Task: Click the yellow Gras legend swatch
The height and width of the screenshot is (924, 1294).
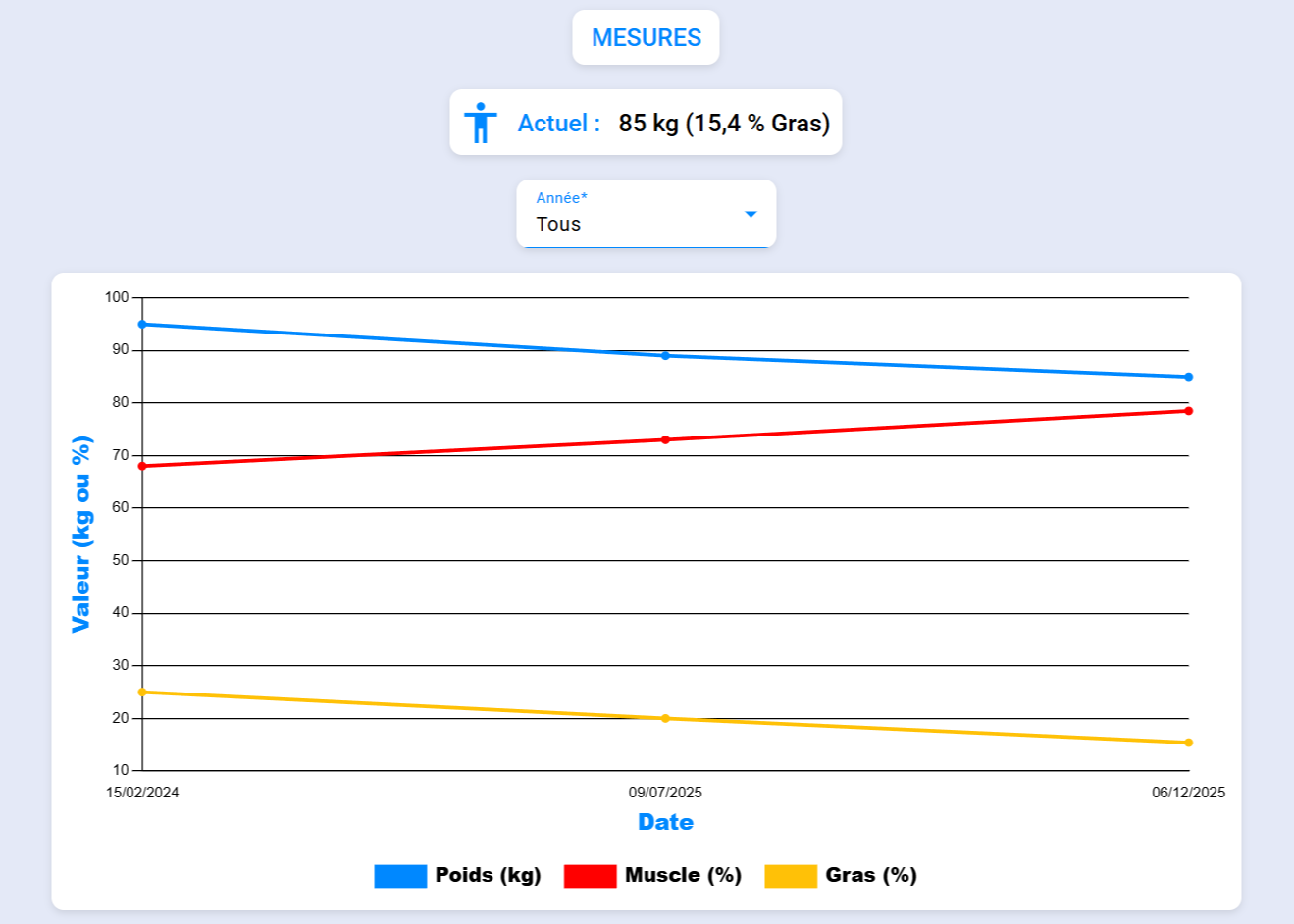Action: click(791, 876)
